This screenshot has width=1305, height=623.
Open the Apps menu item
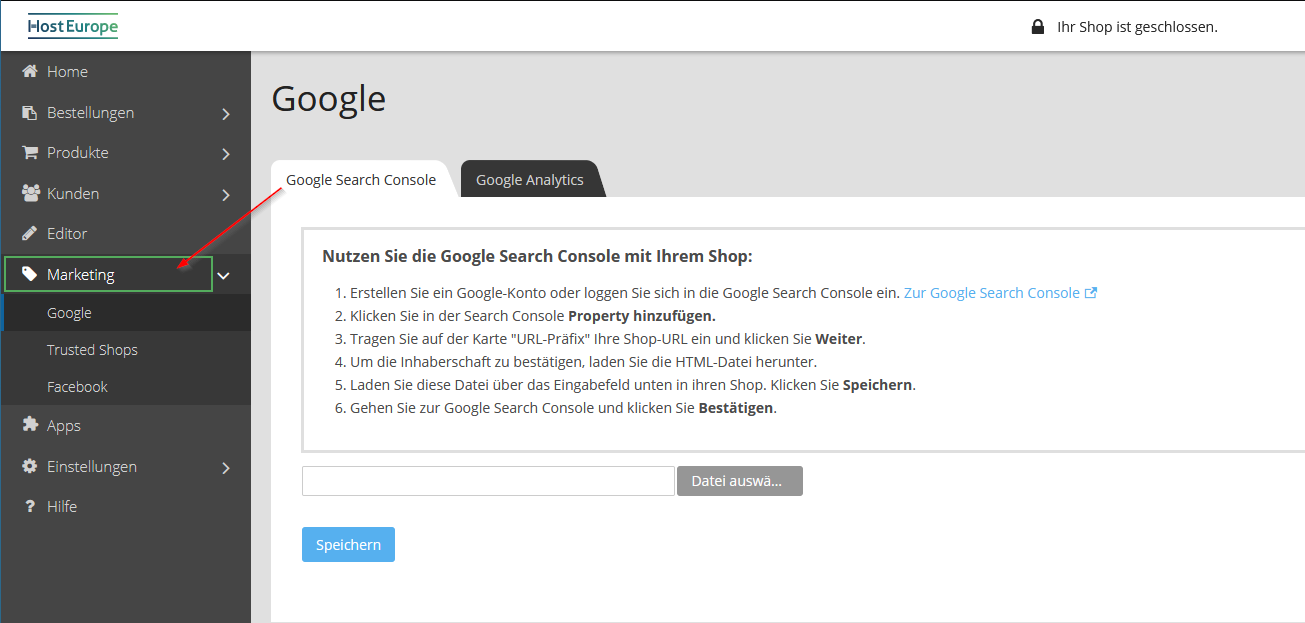click(x=125, y=425)
